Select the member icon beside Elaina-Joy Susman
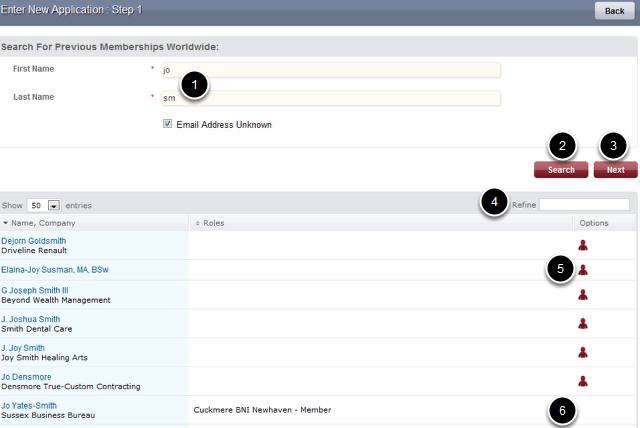The width and height of the screenshot is (640, 428). point(583,269)
